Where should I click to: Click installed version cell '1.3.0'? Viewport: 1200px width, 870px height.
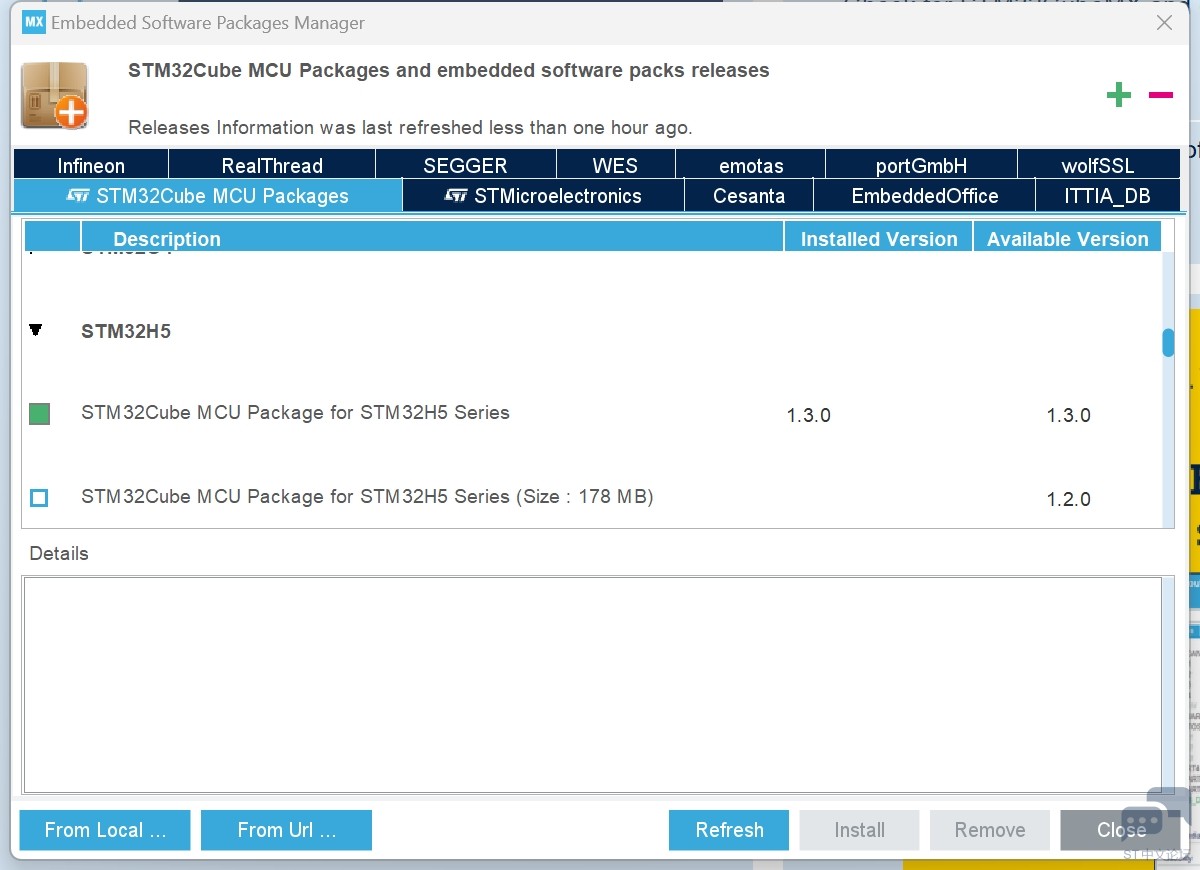[x=809, y=415]
